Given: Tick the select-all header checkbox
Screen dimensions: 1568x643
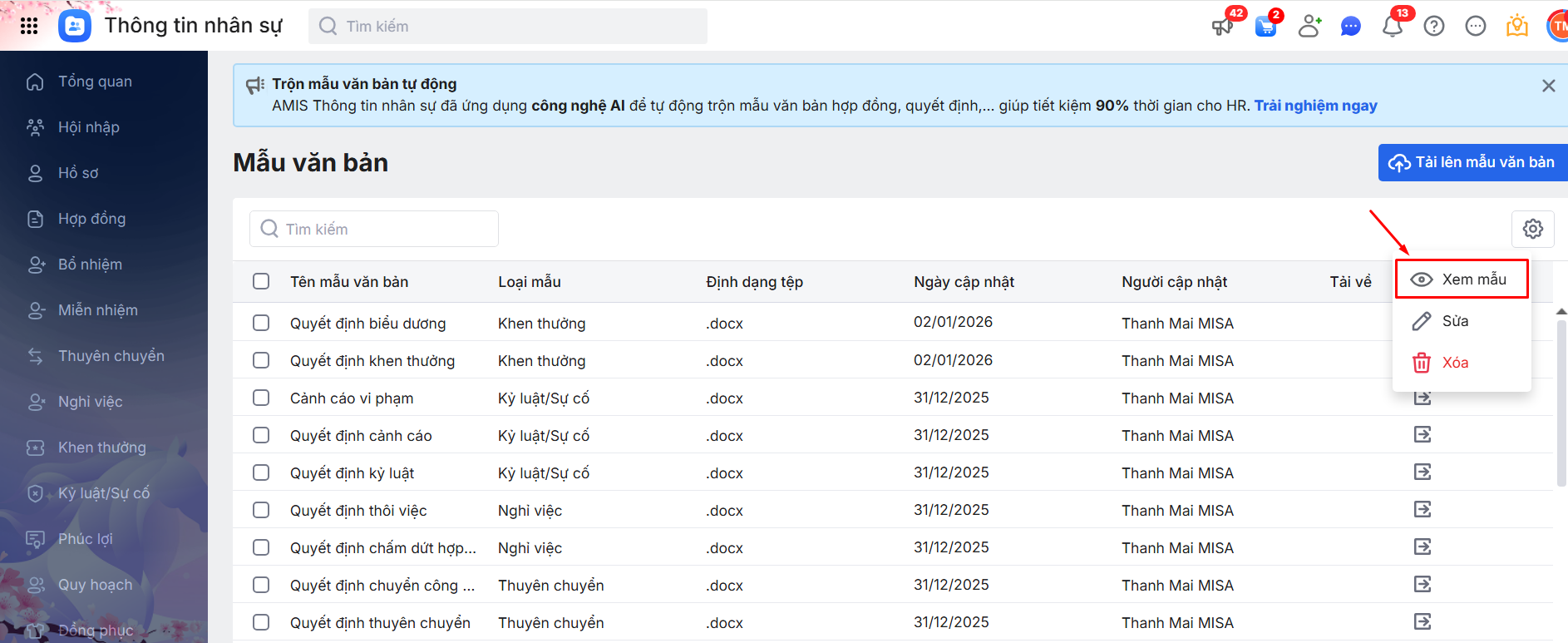Looking at the screenshot, I should tap(261, 281).
